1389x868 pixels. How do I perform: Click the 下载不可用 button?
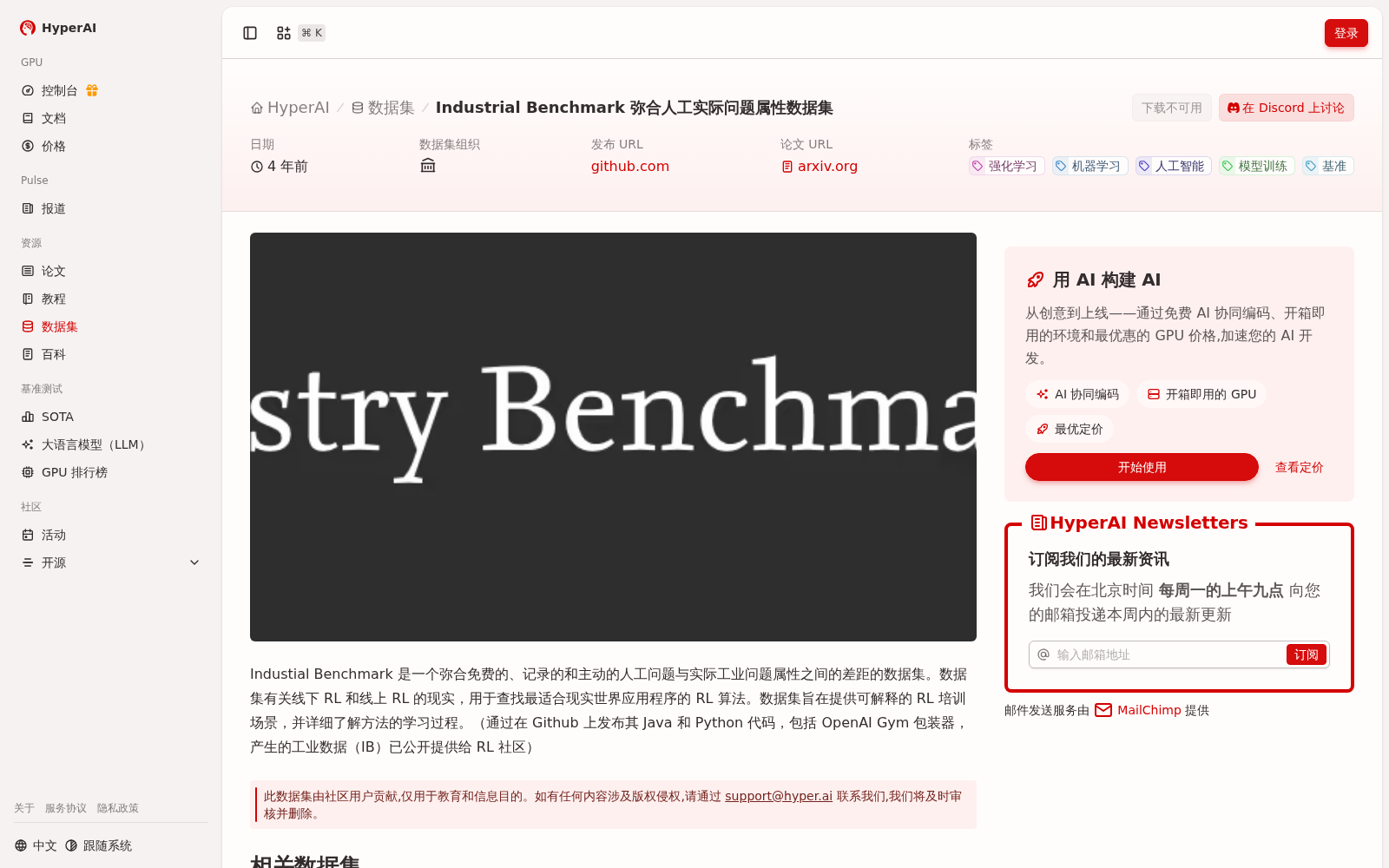(1171, 108)
